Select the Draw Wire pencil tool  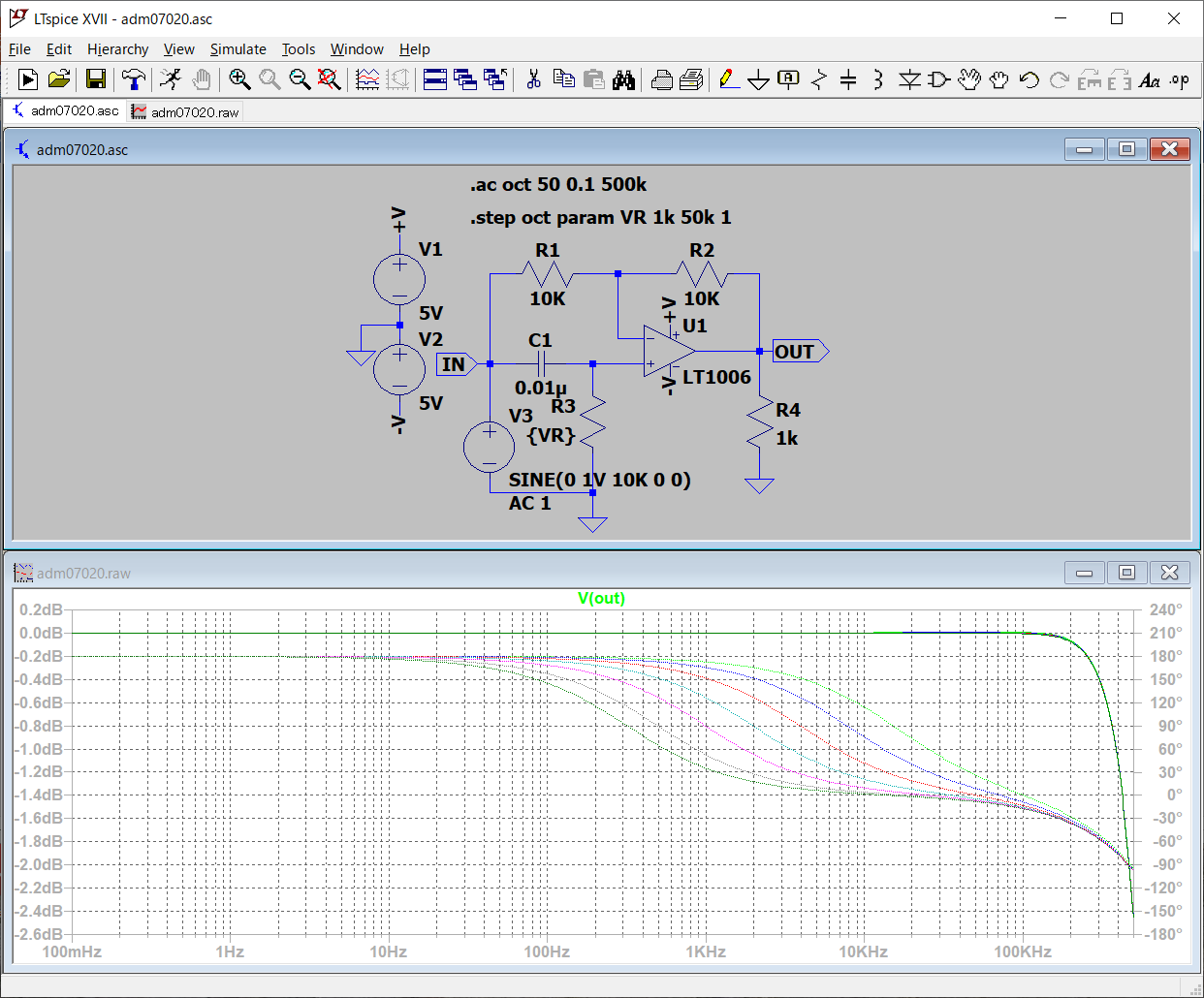click(x=729, y=79)
